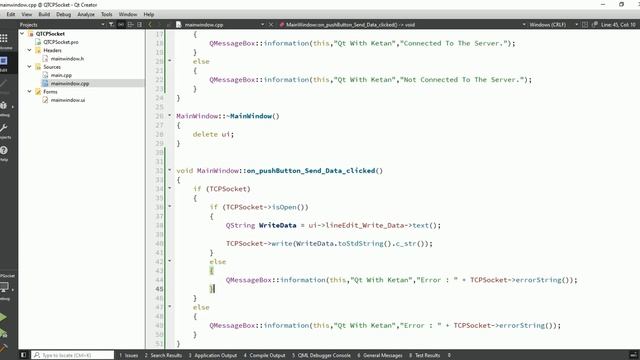Click the Line 45, Col 10 position indicator
The height and width of the screenshot is (360, 640).
[x=618, y=24]
